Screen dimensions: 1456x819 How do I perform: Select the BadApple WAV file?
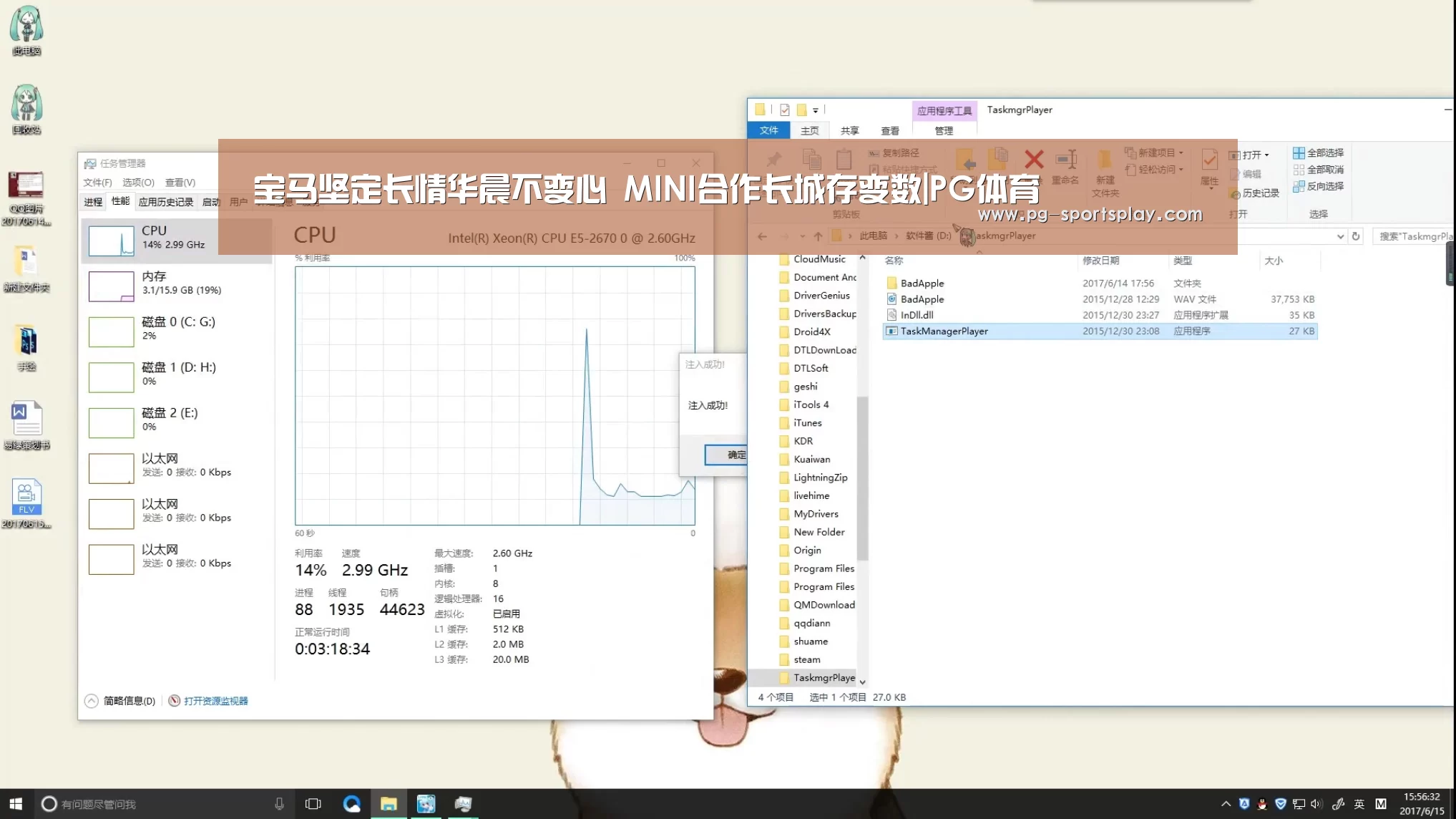pyautogui.click(x=1100, y=299)
